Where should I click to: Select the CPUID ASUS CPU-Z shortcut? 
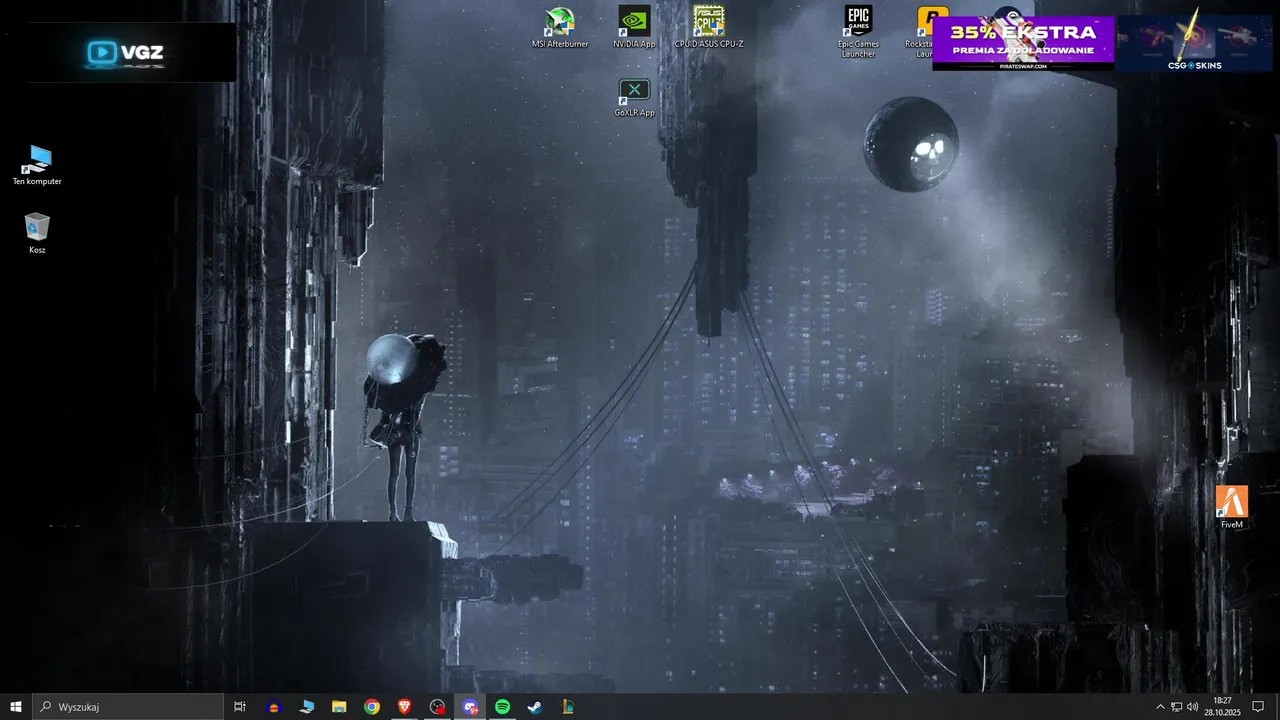tap(709, 28)
